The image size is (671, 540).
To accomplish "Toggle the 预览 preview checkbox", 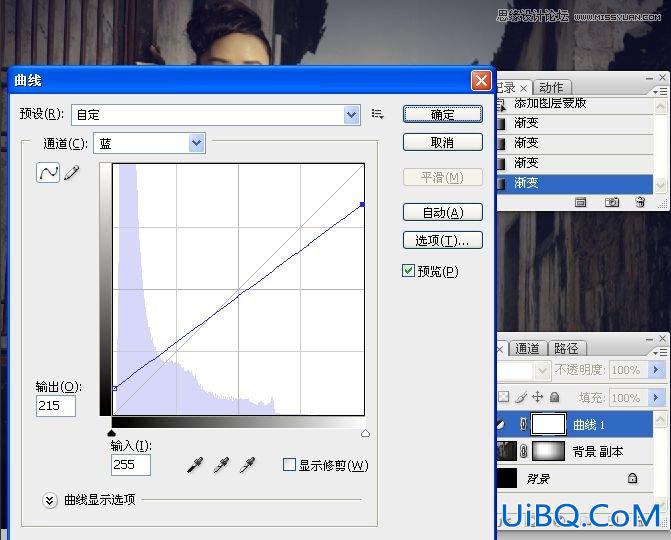I will 408,270.
